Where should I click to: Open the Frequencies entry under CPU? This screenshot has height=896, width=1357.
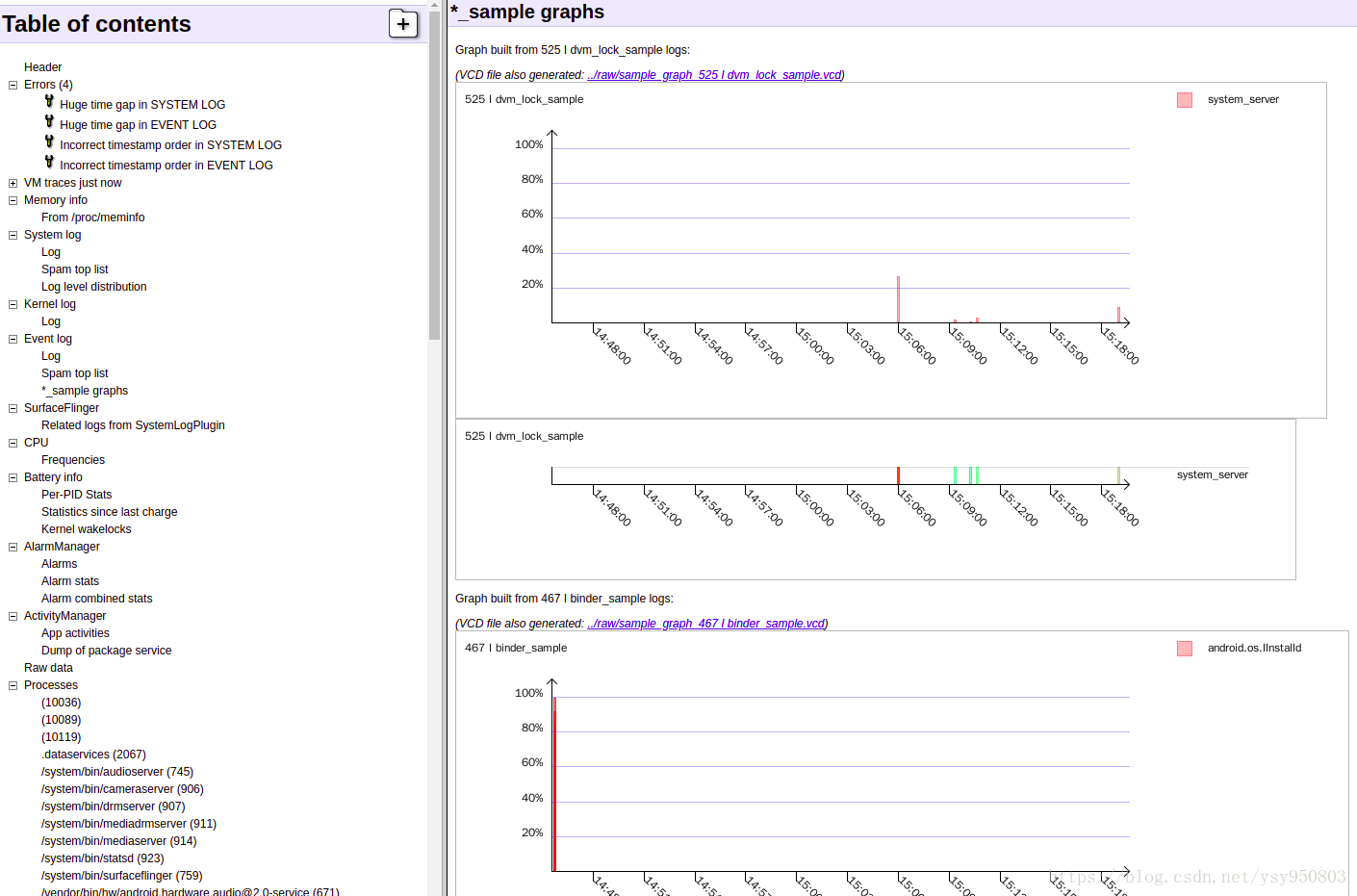73,460
